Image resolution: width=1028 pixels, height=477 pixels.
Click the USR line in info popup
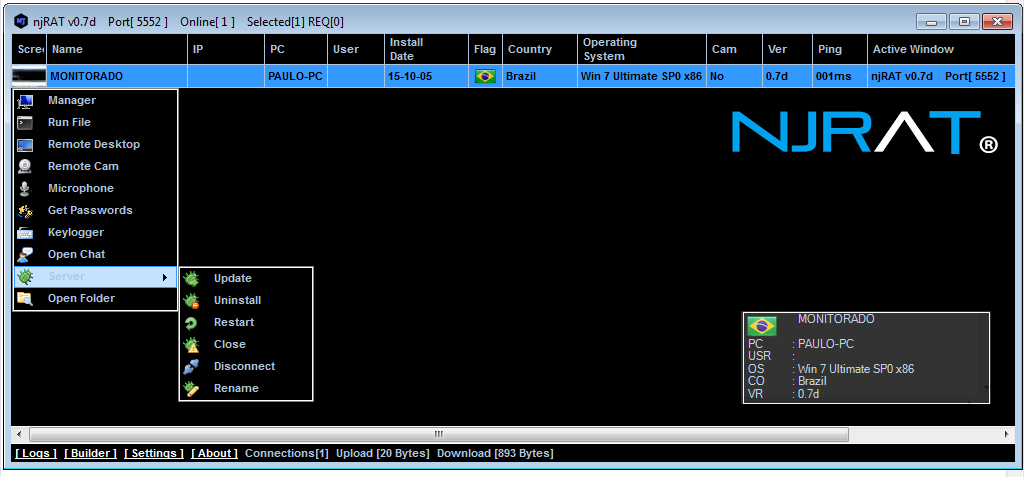(772, 356)
